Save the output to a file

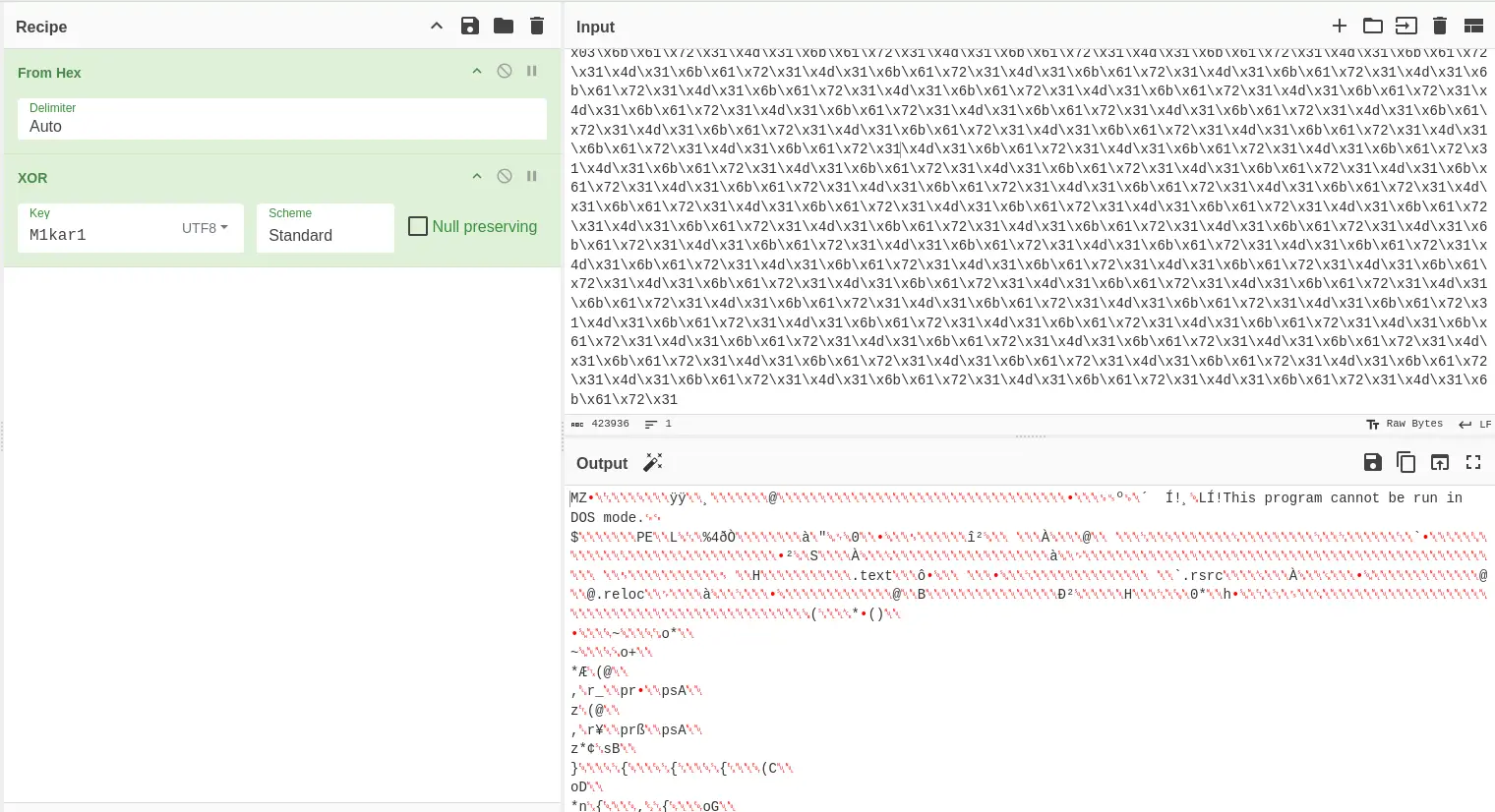click(1373, 463)
